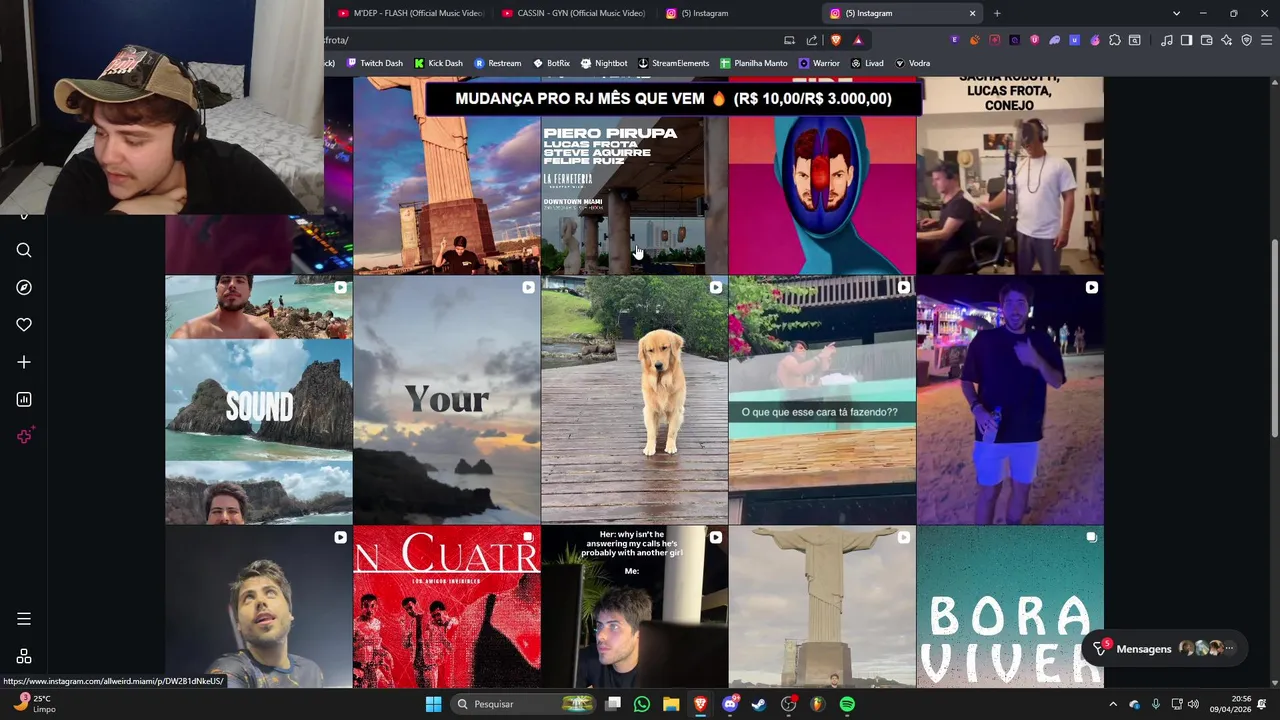Open the Brave main hamburger menu
1280x720 pixels.
[1267, 40]
